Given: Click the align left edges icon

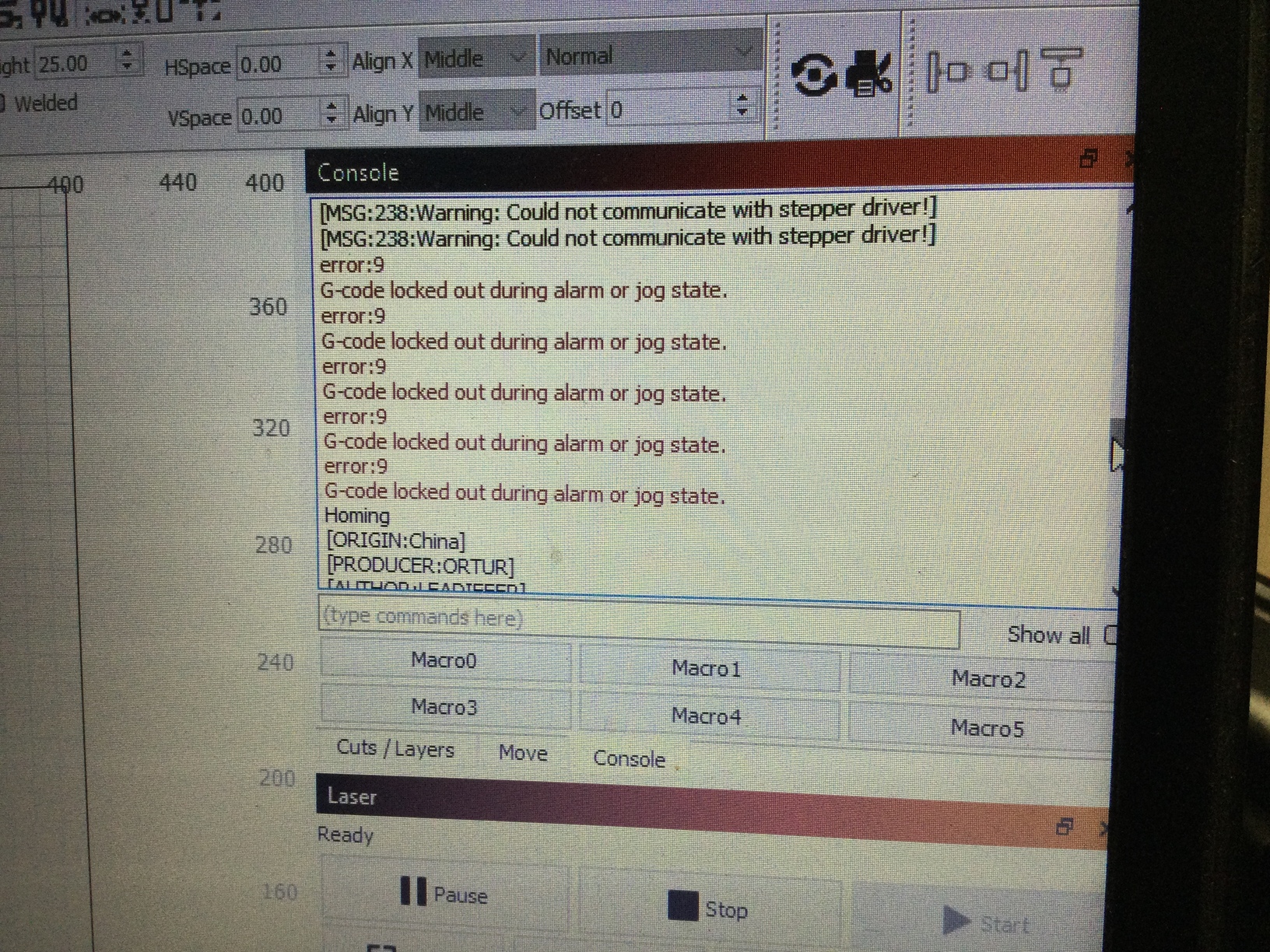Looking at the screenshot, I should (x=946, y=72).
